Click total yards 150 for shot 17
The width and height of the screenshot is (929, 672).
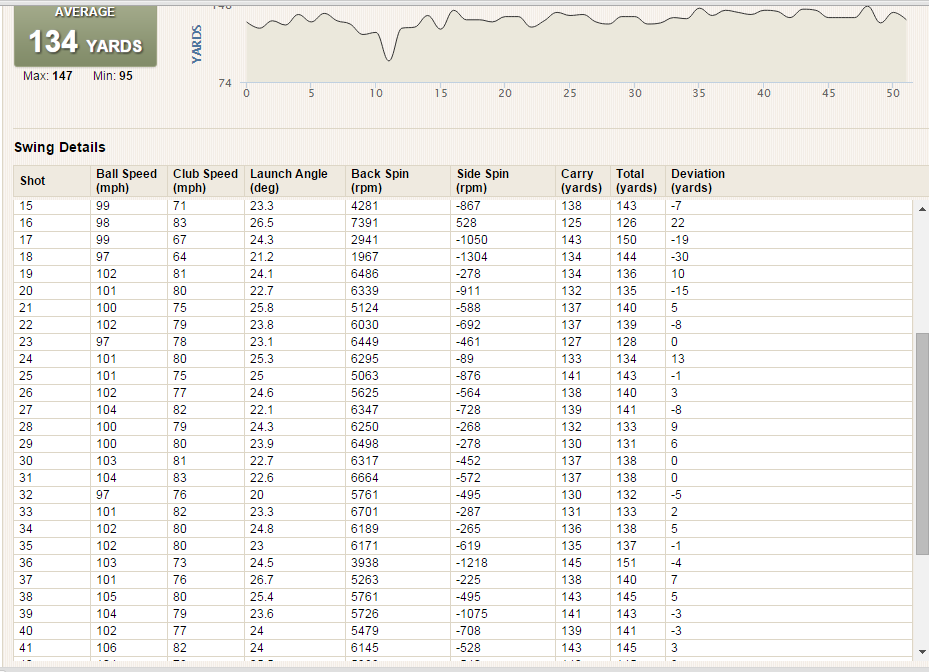pyautogui.click(x=626, y=240)
